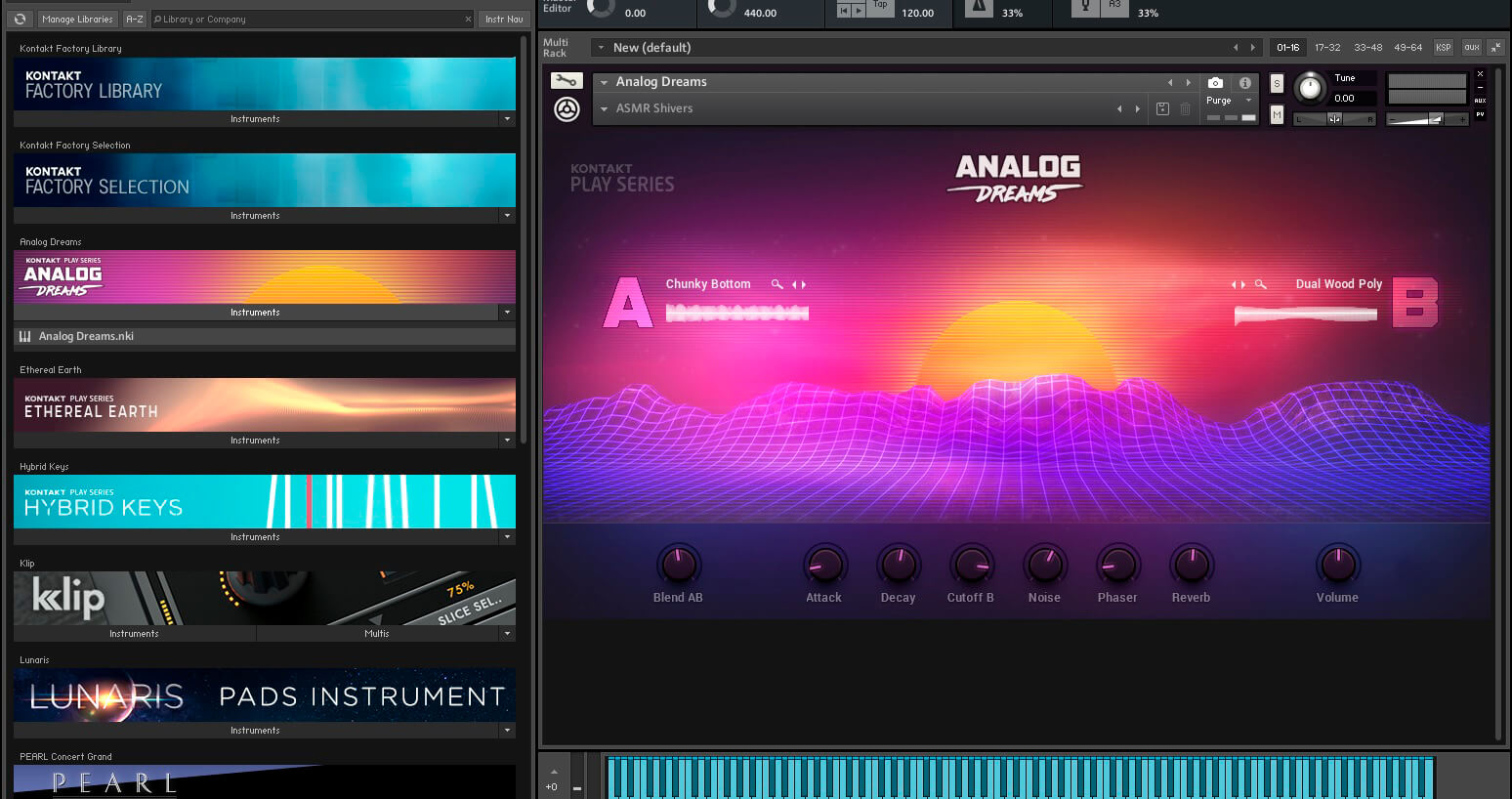This screenshot has height=799, width=1512.
Task: Switch to the 17-32 rack page tab
Action: pos(1327,47)
